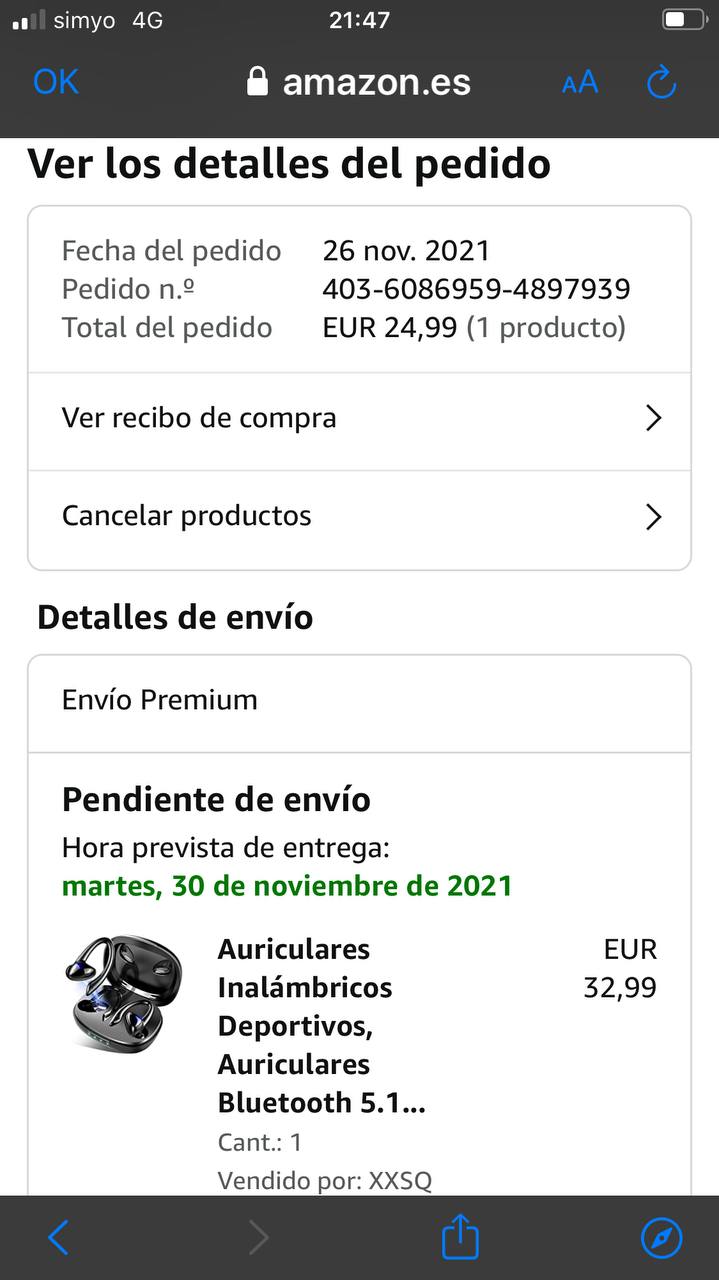
Task: Go back with the left arrow
Action: (x=58, y=1238)
